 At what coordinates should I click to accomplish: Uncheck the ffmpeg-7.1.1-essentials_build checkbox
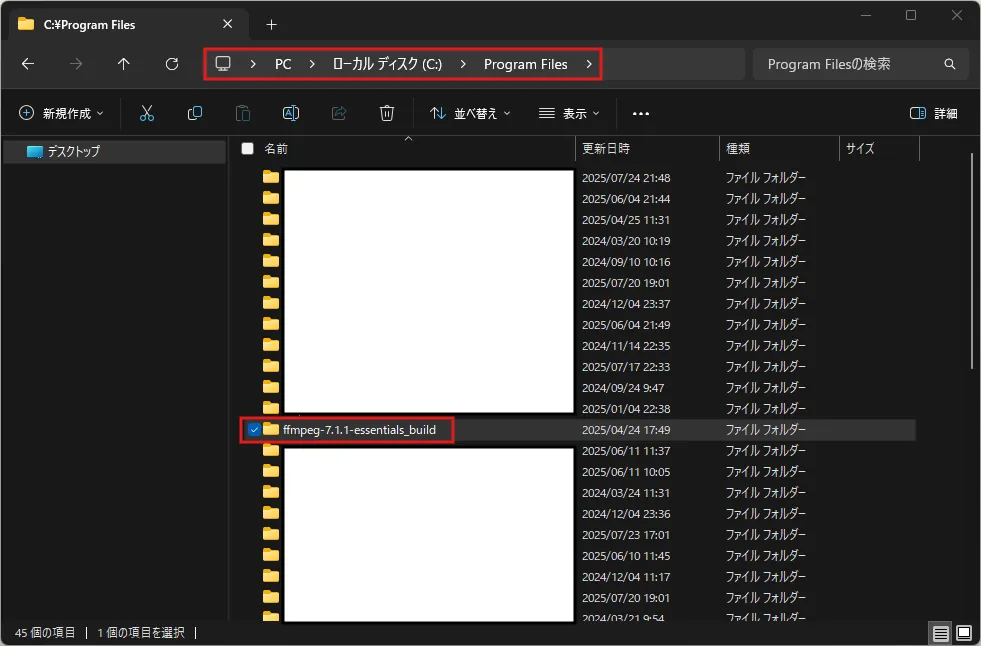254,430
